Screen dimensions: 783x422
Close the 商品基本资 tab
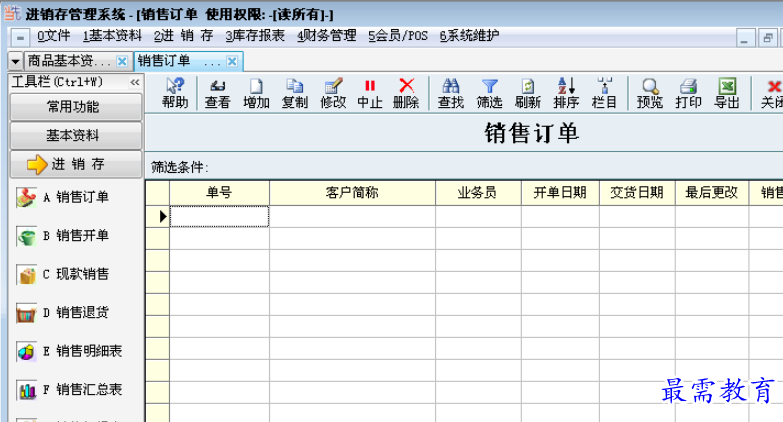[x=122, y=61]
